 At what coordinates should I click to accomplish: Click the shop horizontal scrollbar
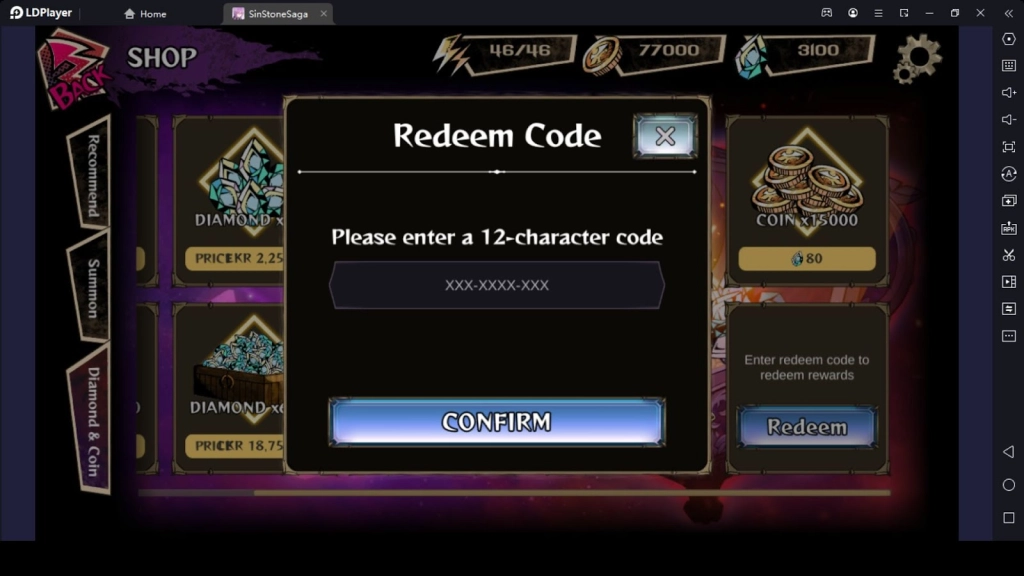coord(514,492)
